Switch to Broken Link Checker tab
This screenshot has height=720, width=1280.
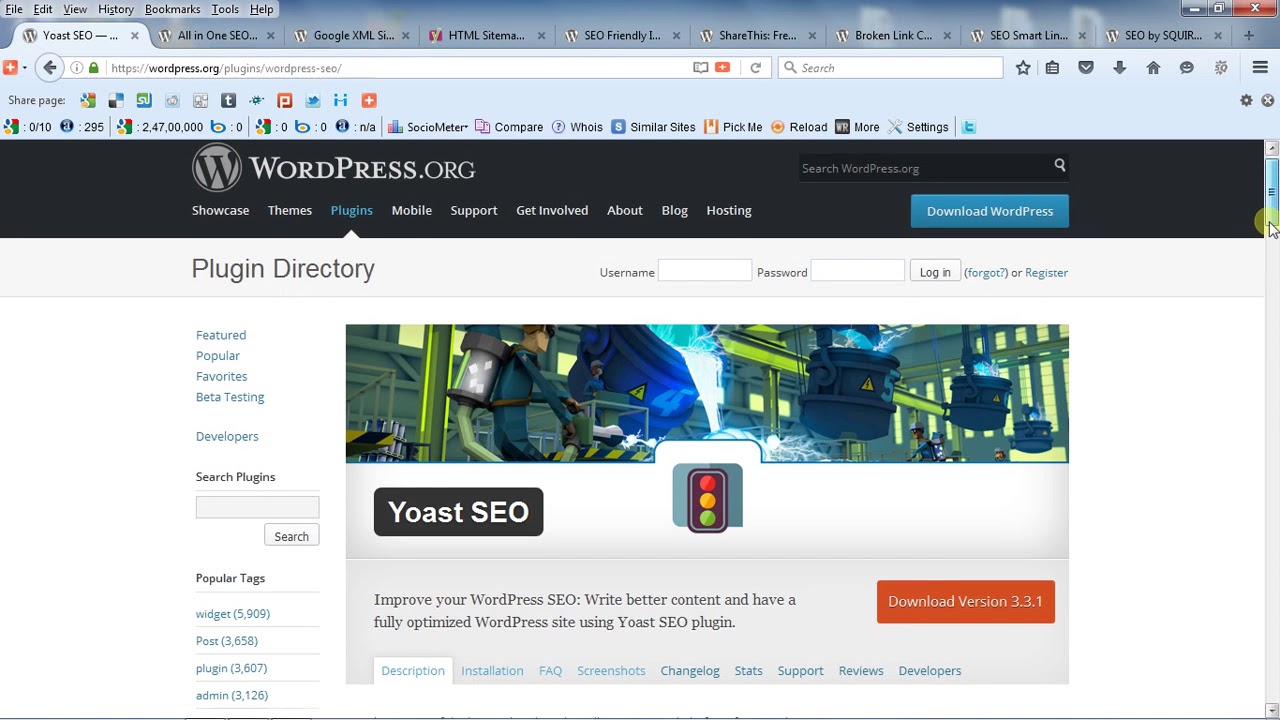(893, 35)
